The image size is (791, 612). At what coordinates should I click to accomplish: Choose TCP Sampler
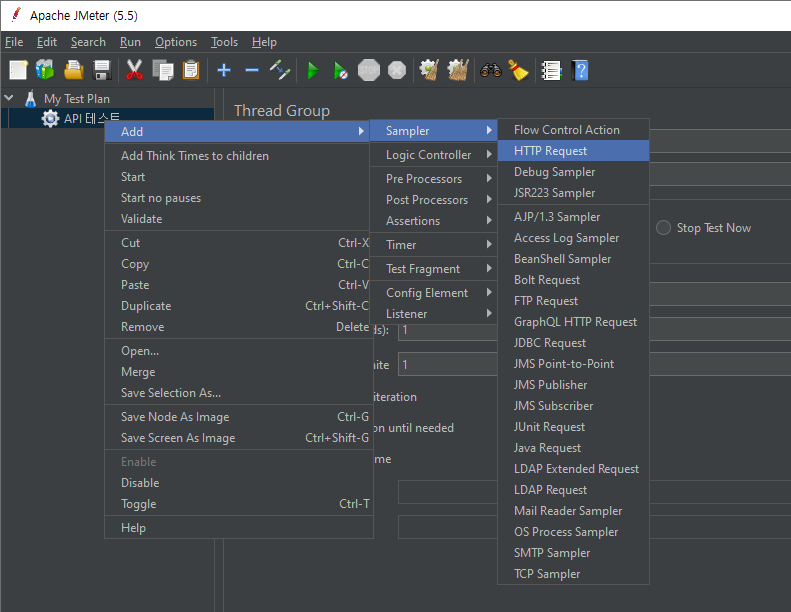point(573,574)
